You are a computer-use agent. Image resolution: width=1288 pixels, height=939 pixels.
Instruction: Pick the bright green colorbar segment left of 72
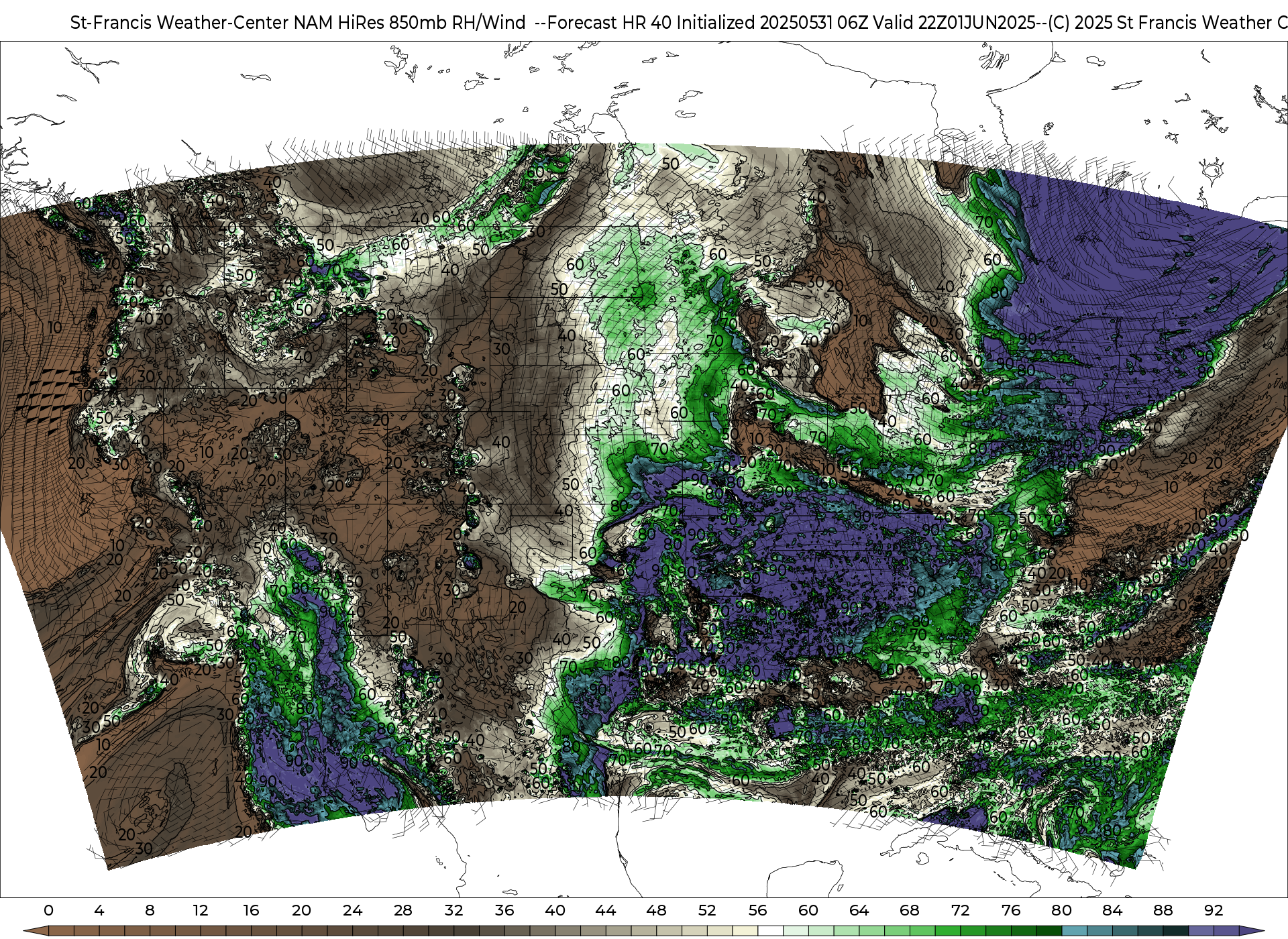pyautogui.click(x=947, y=931)
